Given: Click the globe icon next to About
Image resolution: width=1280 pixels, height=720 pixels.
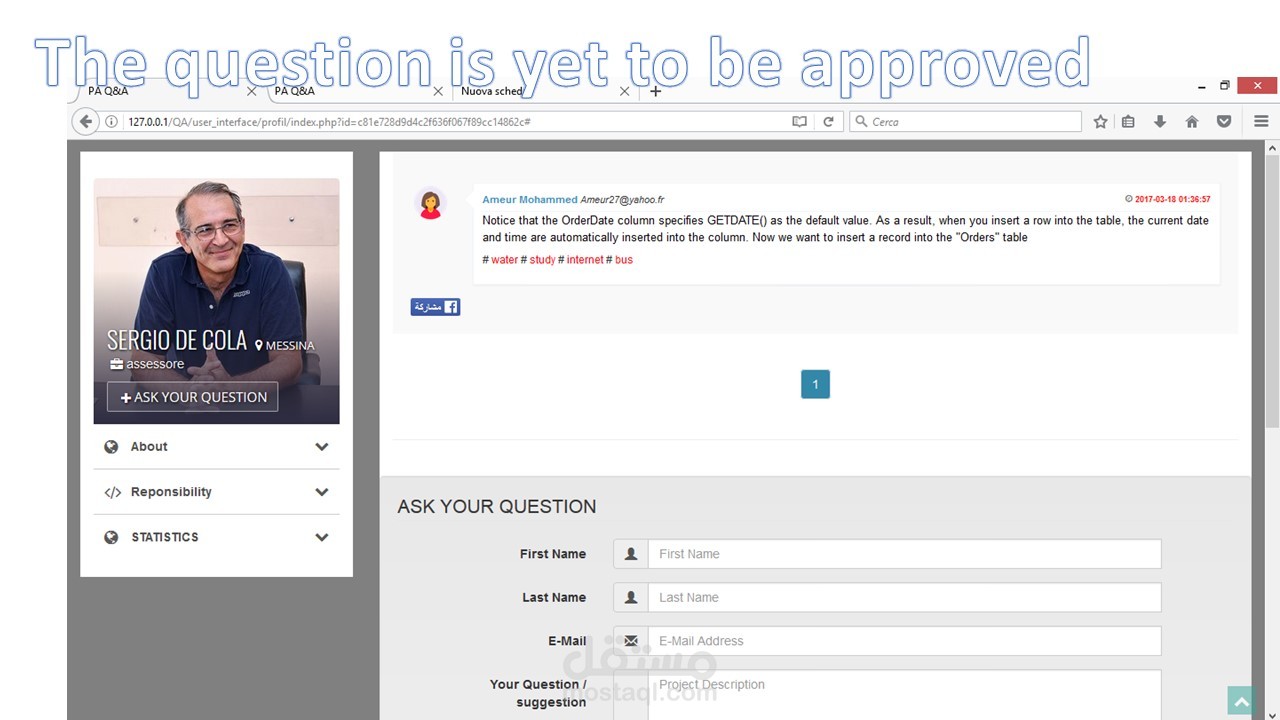Looking at the screenshot, I should [x=111, y=447].
